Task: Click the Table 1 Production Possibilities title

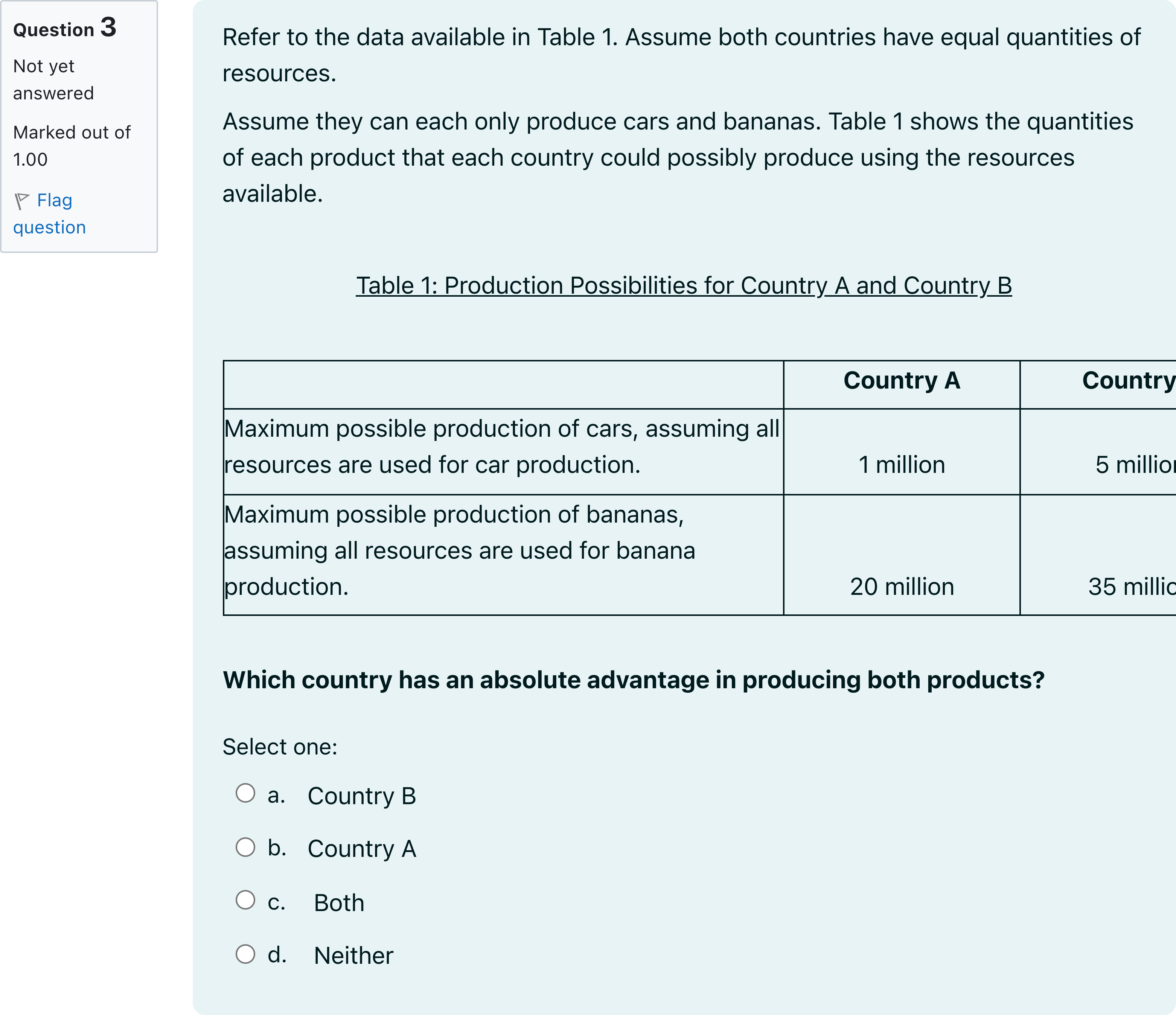Action: pyautogui.click(x=684, y=285)
